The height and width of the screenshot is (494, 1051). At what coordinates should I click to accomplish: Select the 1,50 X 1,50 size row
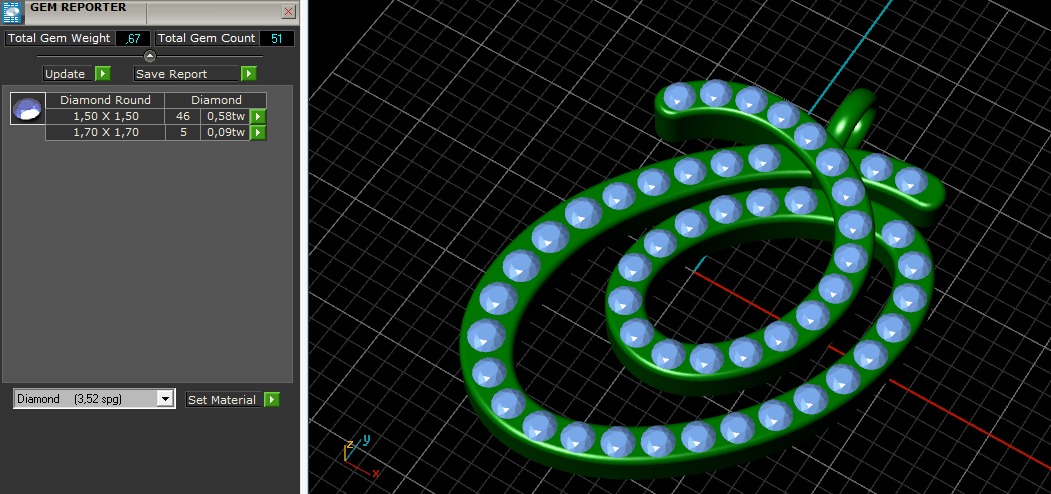click(x=106, y=116)
